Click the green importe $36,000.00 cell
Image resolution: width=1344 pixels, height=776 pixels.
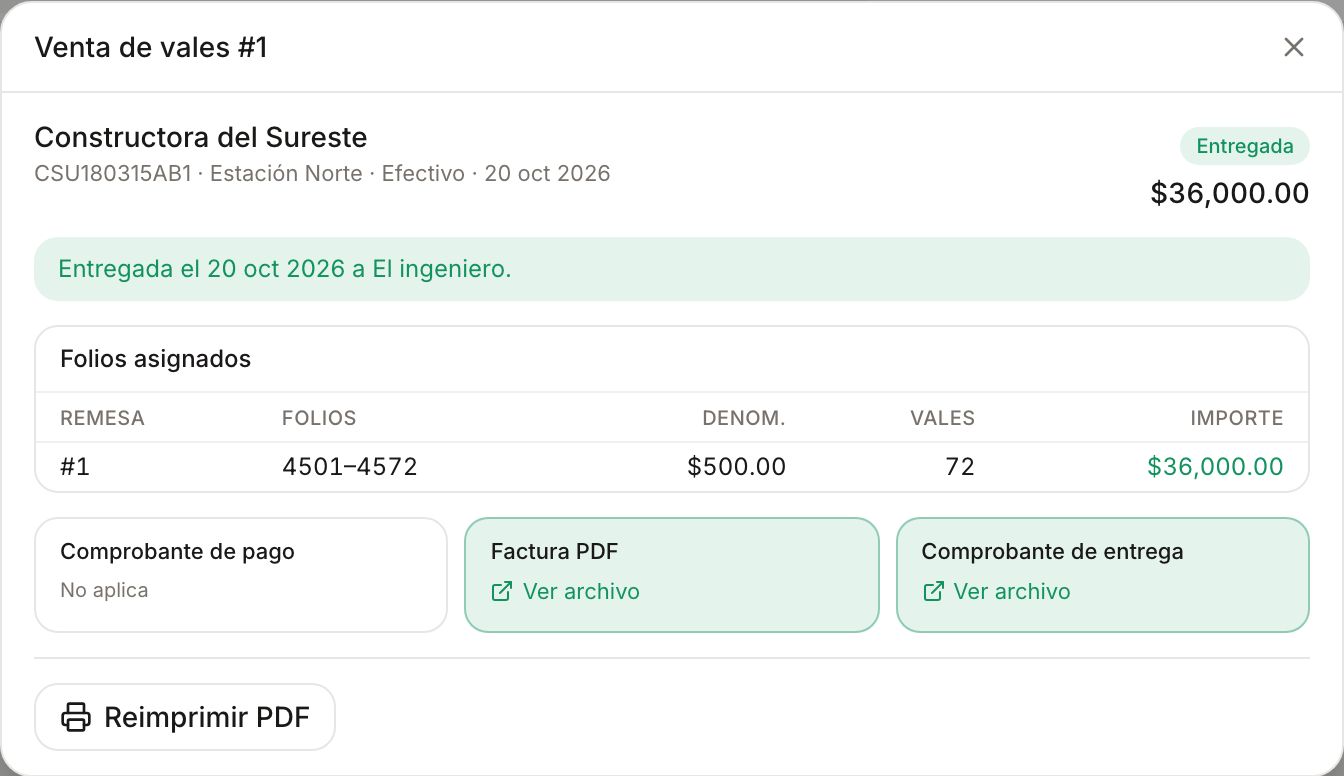[x=1215, y=467]
